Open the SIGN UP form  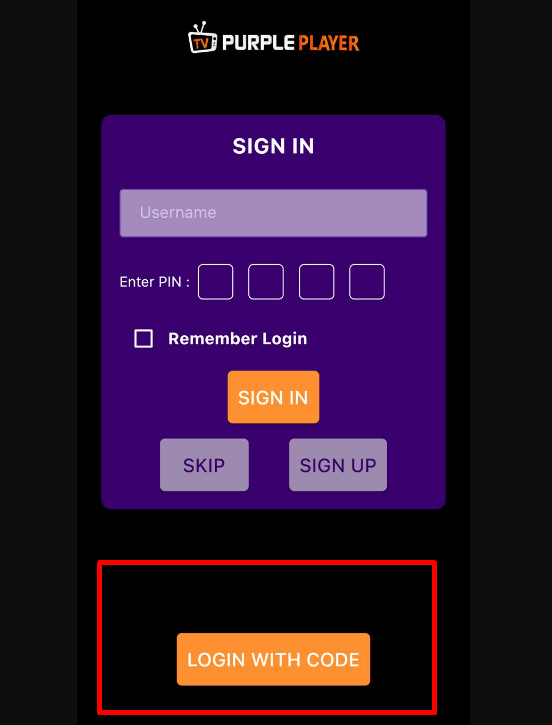click(x=338, y=465)
